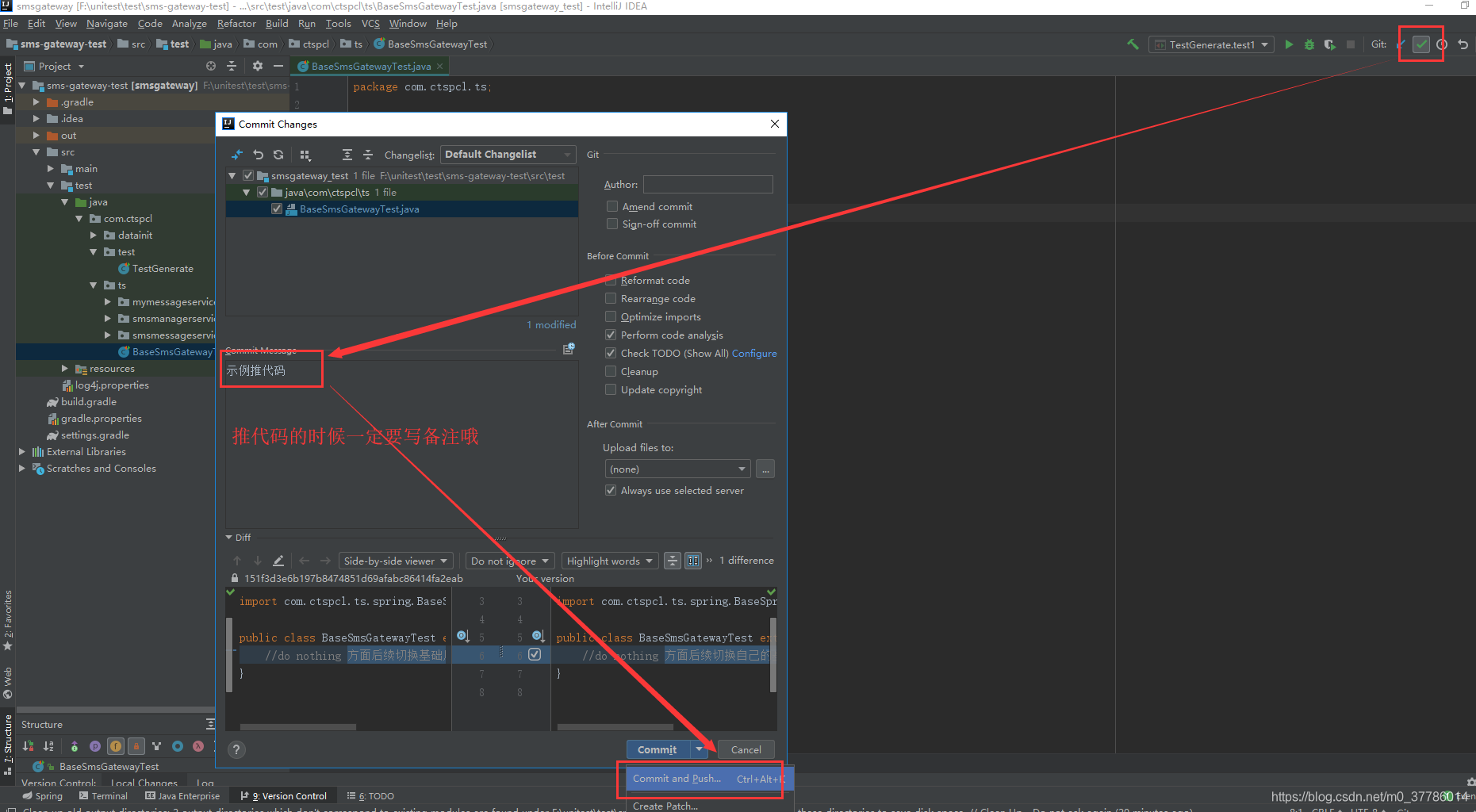Open Commit button dropdown arrow
The image size is (1476, 812).
pyautogui.click(x=699, y=749)
